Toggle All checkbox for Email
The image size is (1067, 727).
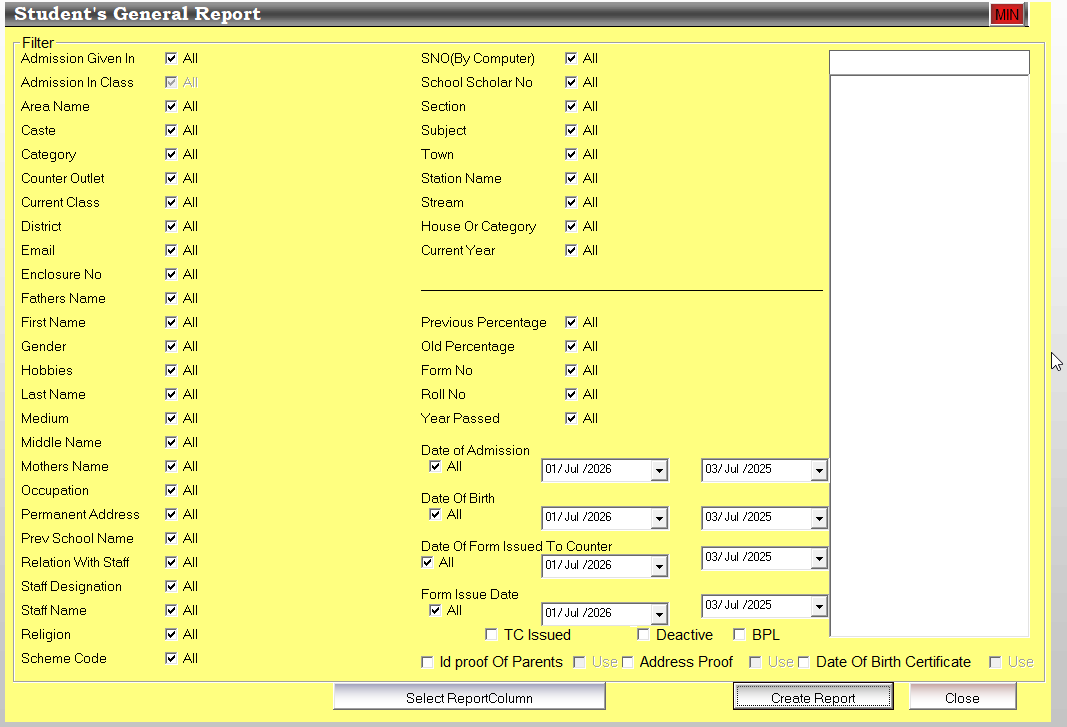point(171,251)
